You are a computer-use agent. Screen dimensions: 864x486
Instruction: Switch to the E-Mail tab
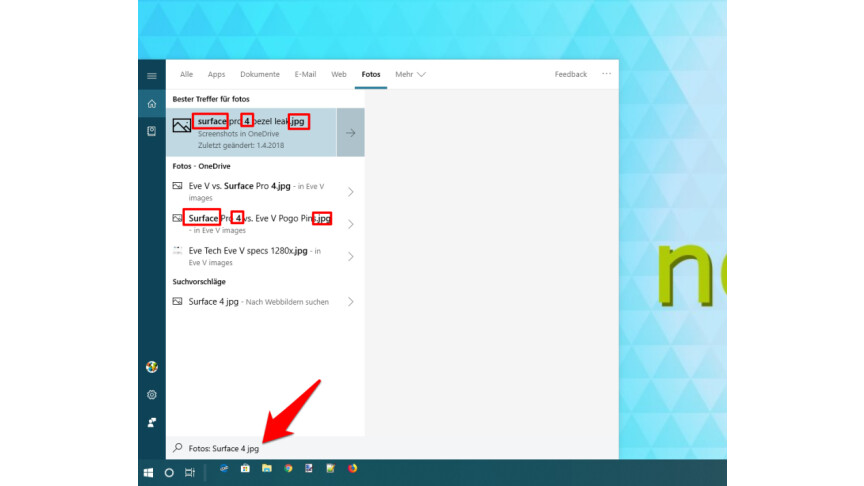305,74
